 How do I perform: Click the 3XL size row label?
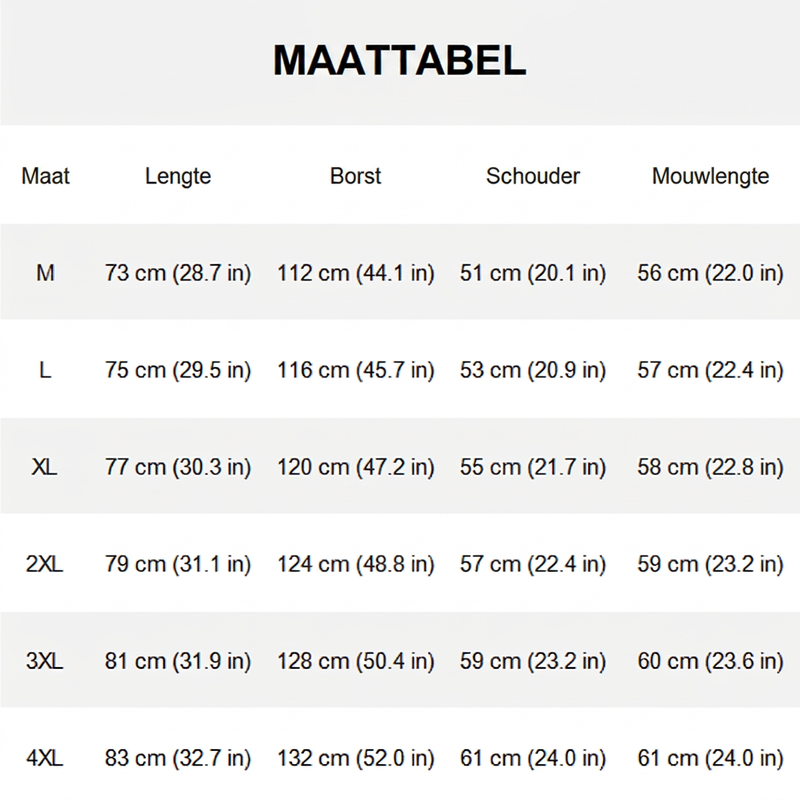[x=44, y=661]
